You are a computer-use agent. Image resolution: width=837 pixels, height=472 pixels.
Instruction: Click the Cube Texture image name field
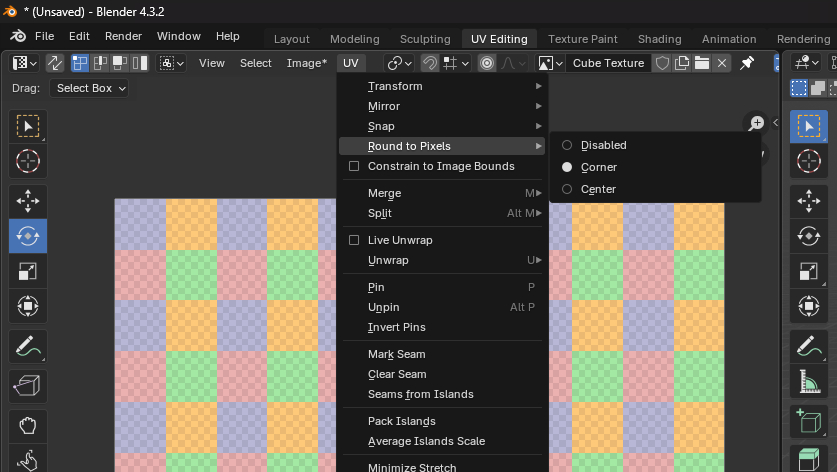[x=608, y=63]
